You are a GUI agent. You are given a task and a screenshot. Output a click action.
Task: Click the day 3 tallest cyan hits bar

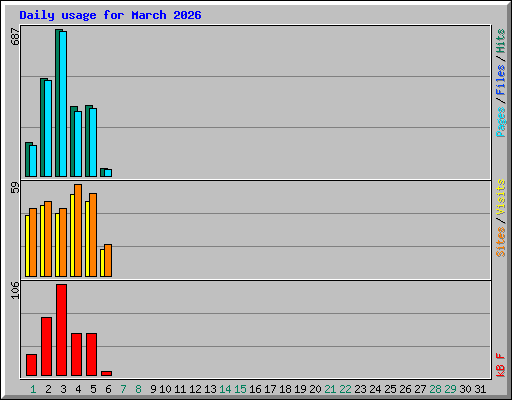tap(63, 104)
